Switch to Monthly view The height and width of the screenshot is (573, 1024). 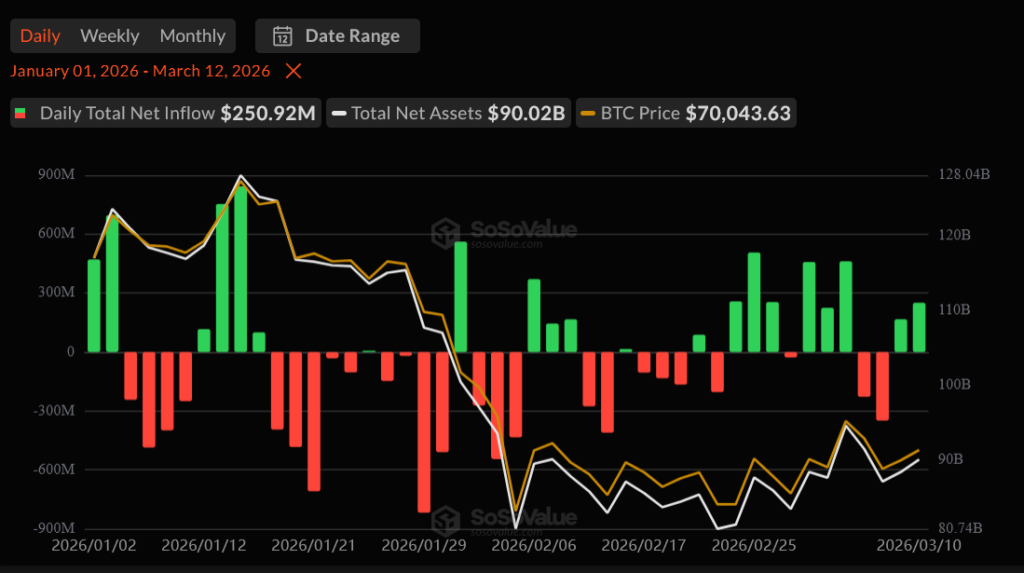(x=193, y=36)
